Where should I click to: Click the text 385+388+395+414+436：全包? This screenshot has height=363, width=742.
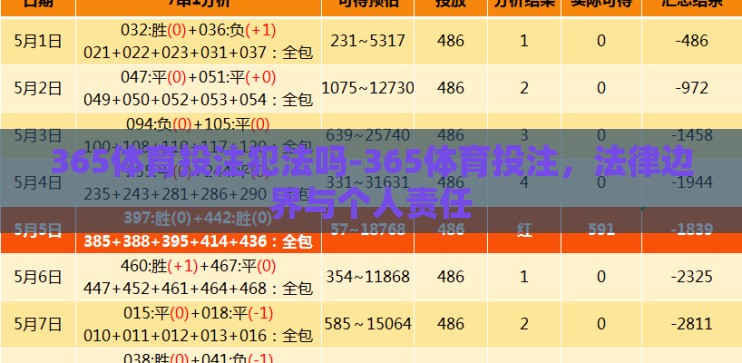tap(198, 242)
